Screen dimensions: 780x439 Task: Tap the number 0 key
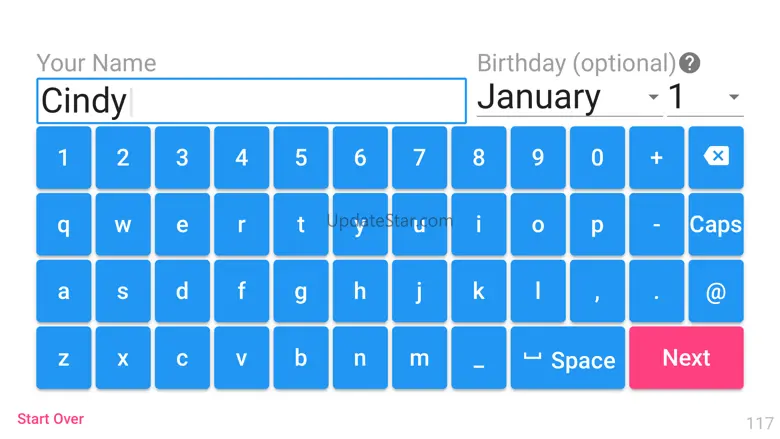point(597,157)
